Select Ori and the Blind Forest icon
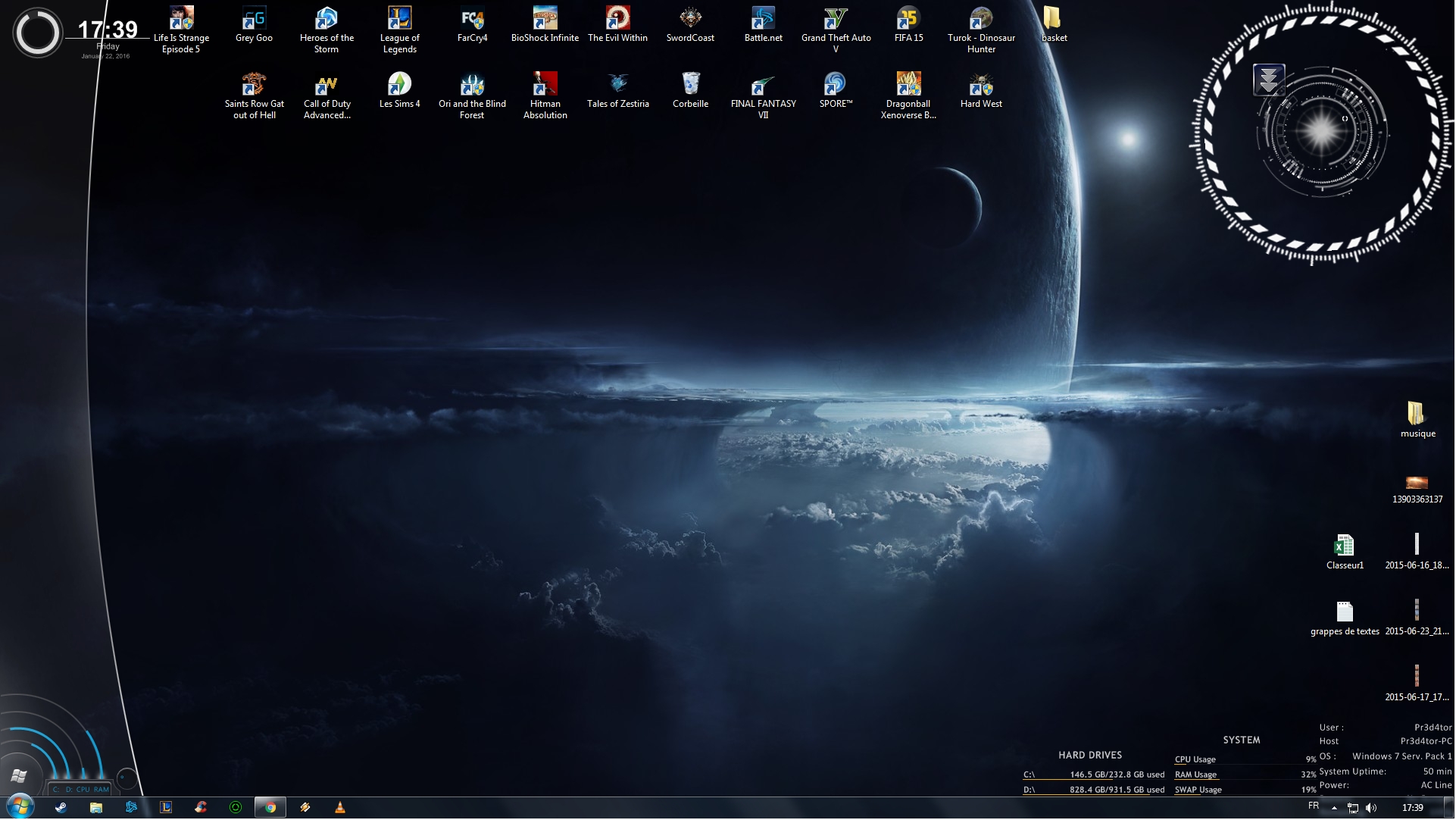This screenshot has width=1456, height=820. click(473, 96)
